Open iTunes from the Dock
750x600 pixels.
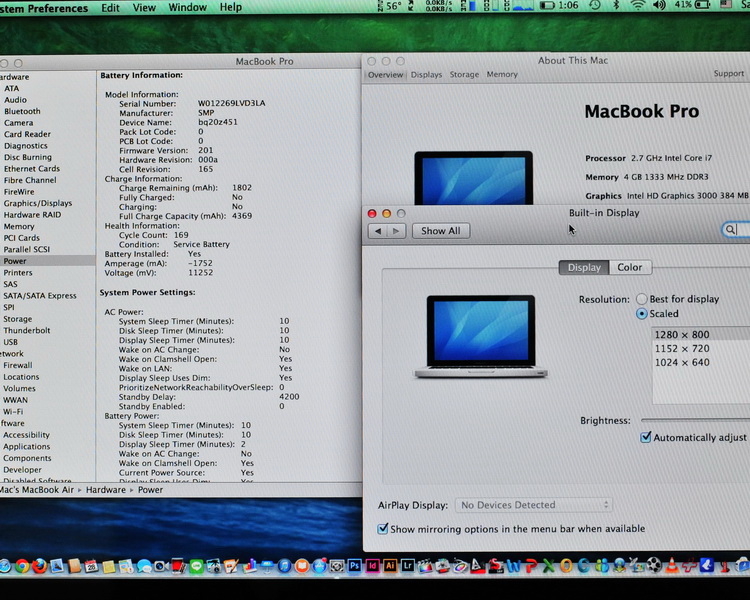point(284,567)
